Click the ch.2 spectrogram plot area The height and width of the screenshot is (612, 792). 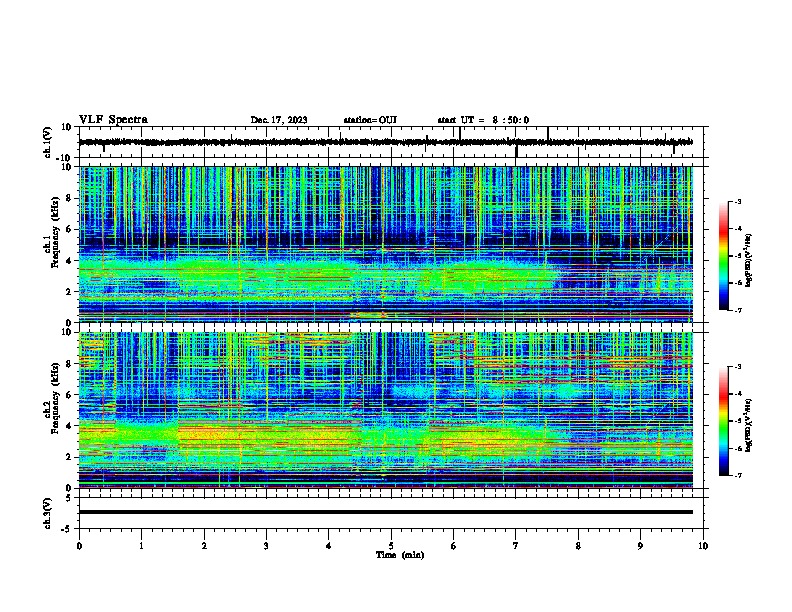click(x=385, y=410)
